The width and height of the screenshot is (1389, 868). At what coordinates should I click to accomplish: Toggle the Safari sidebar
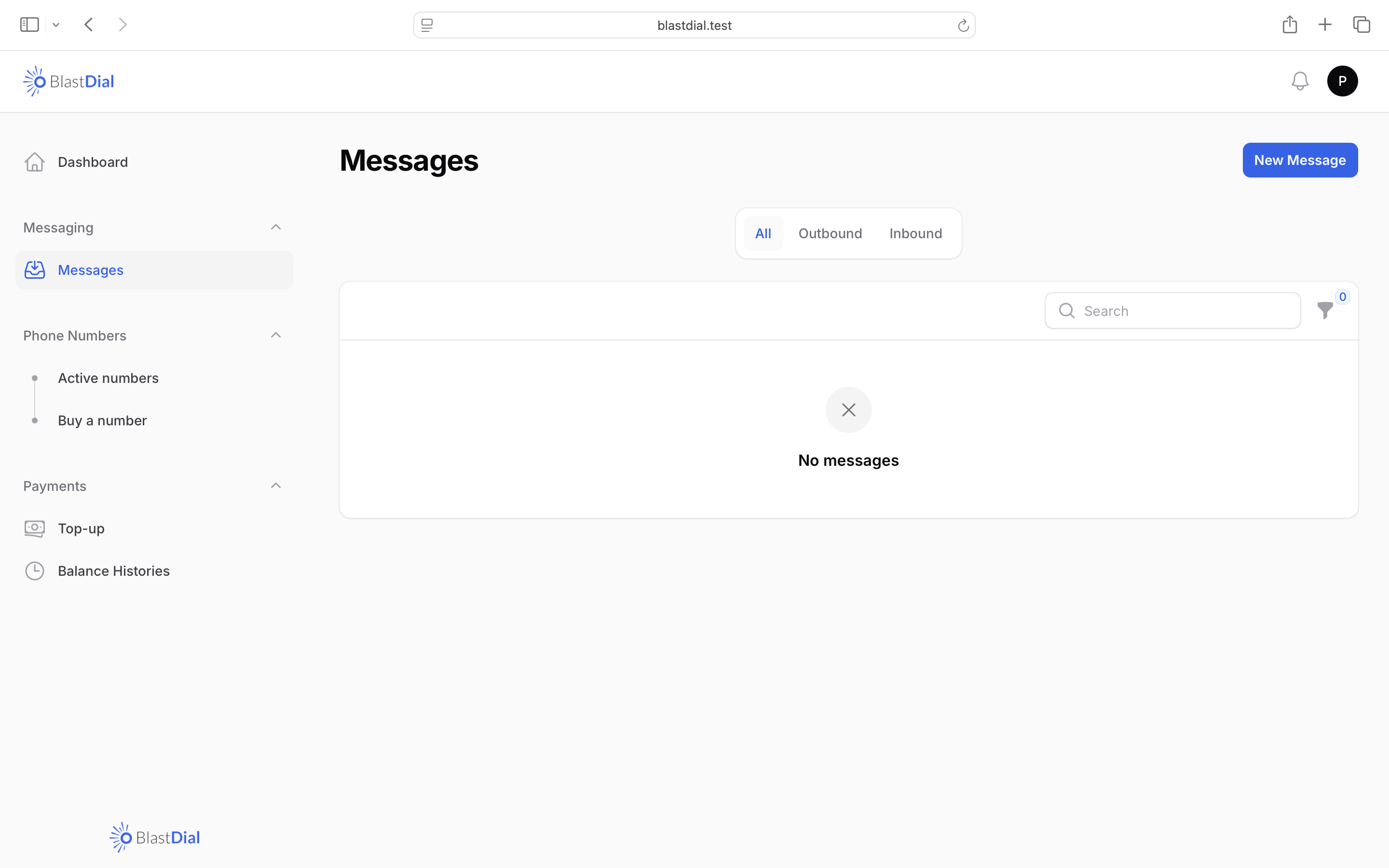coord(29,25)
